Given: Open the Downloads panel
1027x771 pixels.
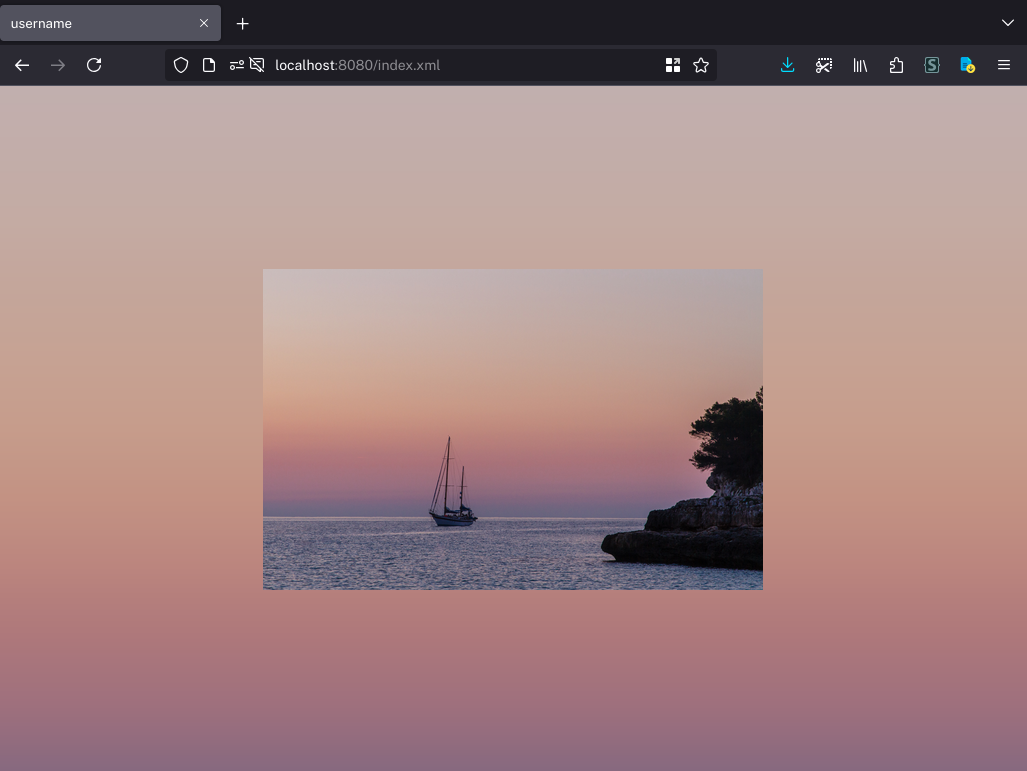Looking at the screenshot, I should pos(788,65).
